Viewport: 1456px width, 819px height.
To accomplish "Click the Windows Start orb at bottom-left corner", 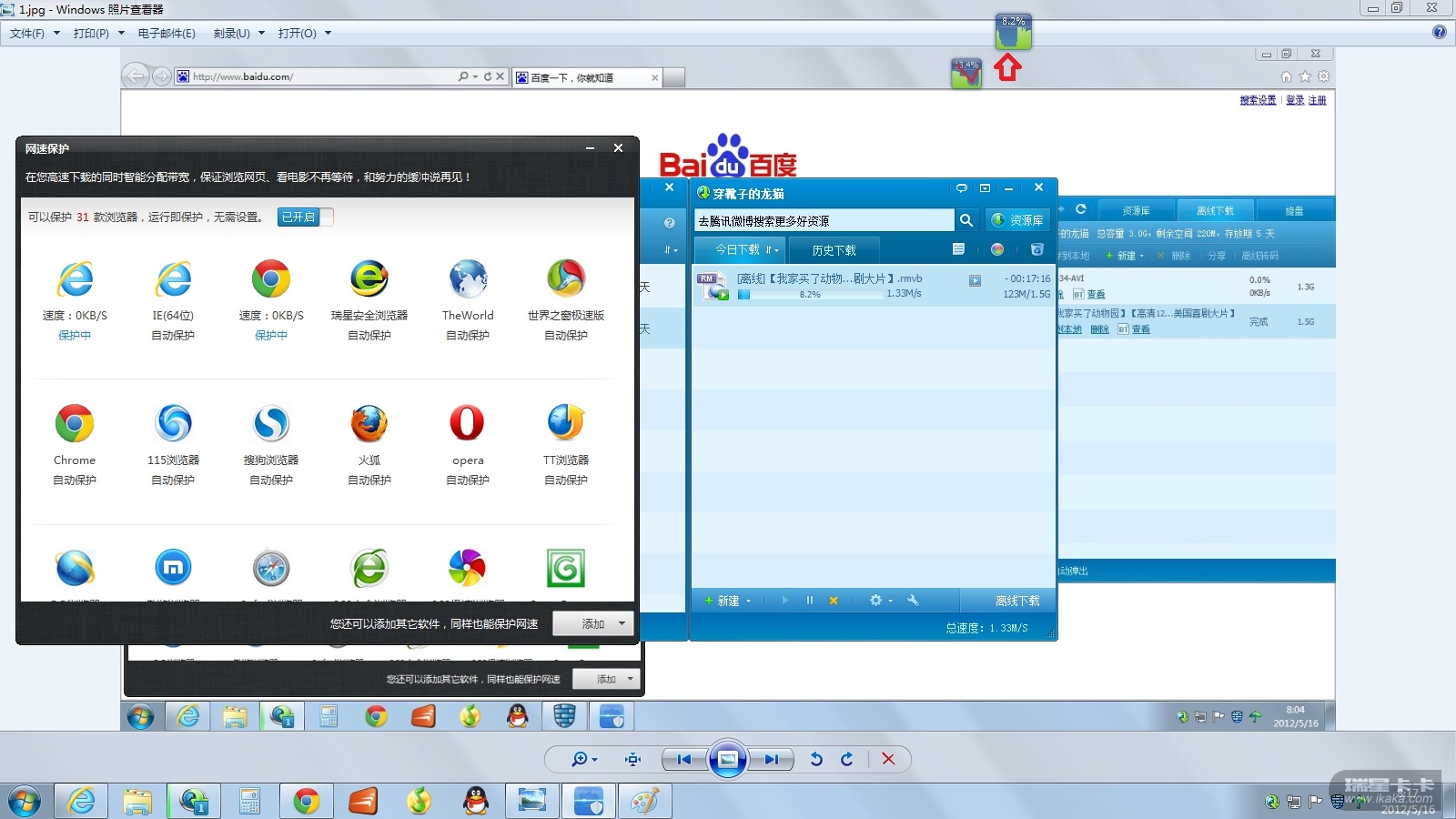I will (25, 802).
